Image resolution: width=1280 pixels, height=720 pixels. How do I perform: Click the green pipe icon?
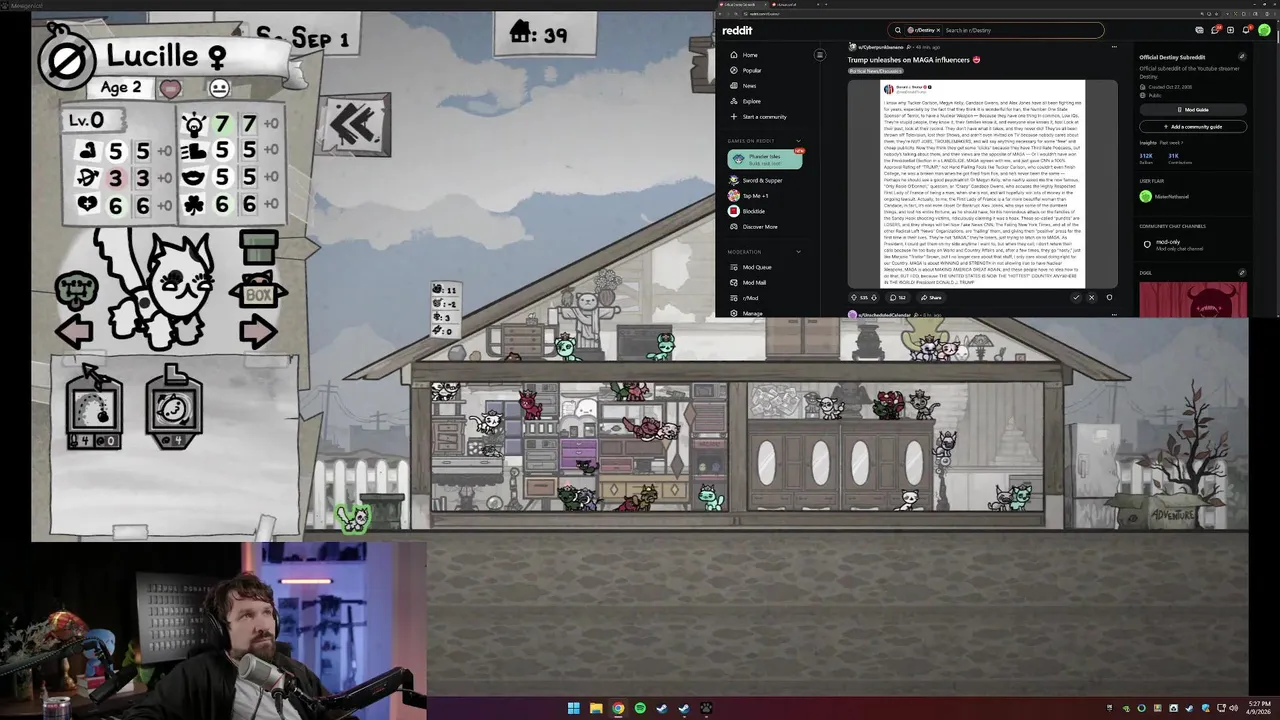258,247
